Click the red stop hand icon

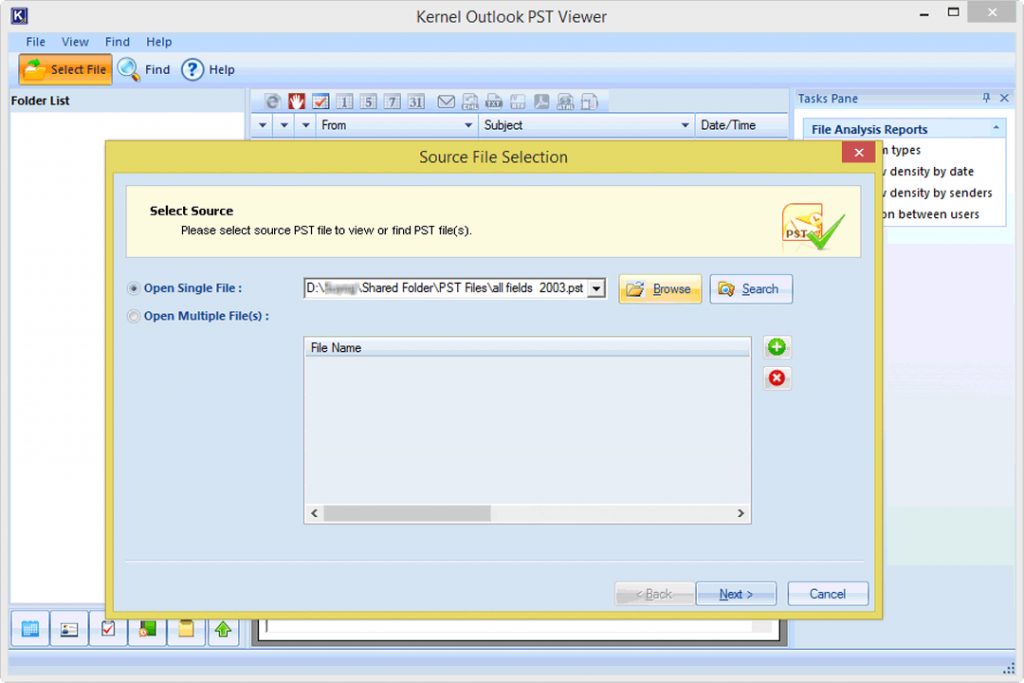[x=296, y=101]
